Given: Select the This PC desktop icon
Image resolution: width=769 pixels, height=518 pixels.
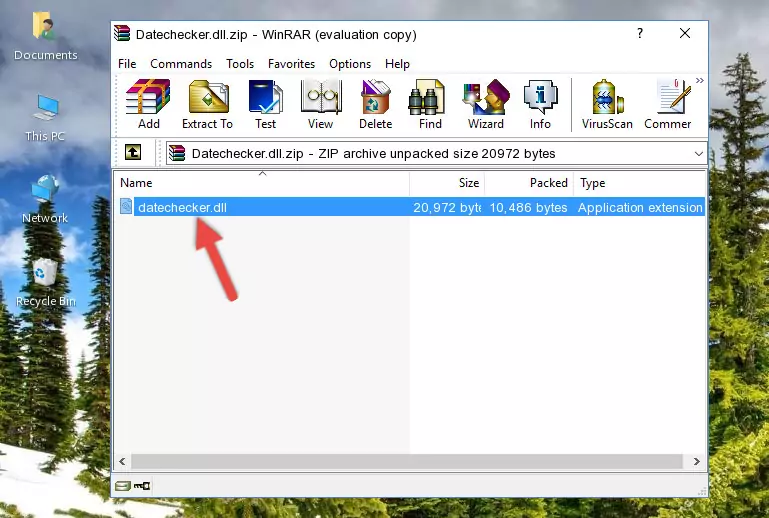Looking at the screenshot, I should 45,118.
